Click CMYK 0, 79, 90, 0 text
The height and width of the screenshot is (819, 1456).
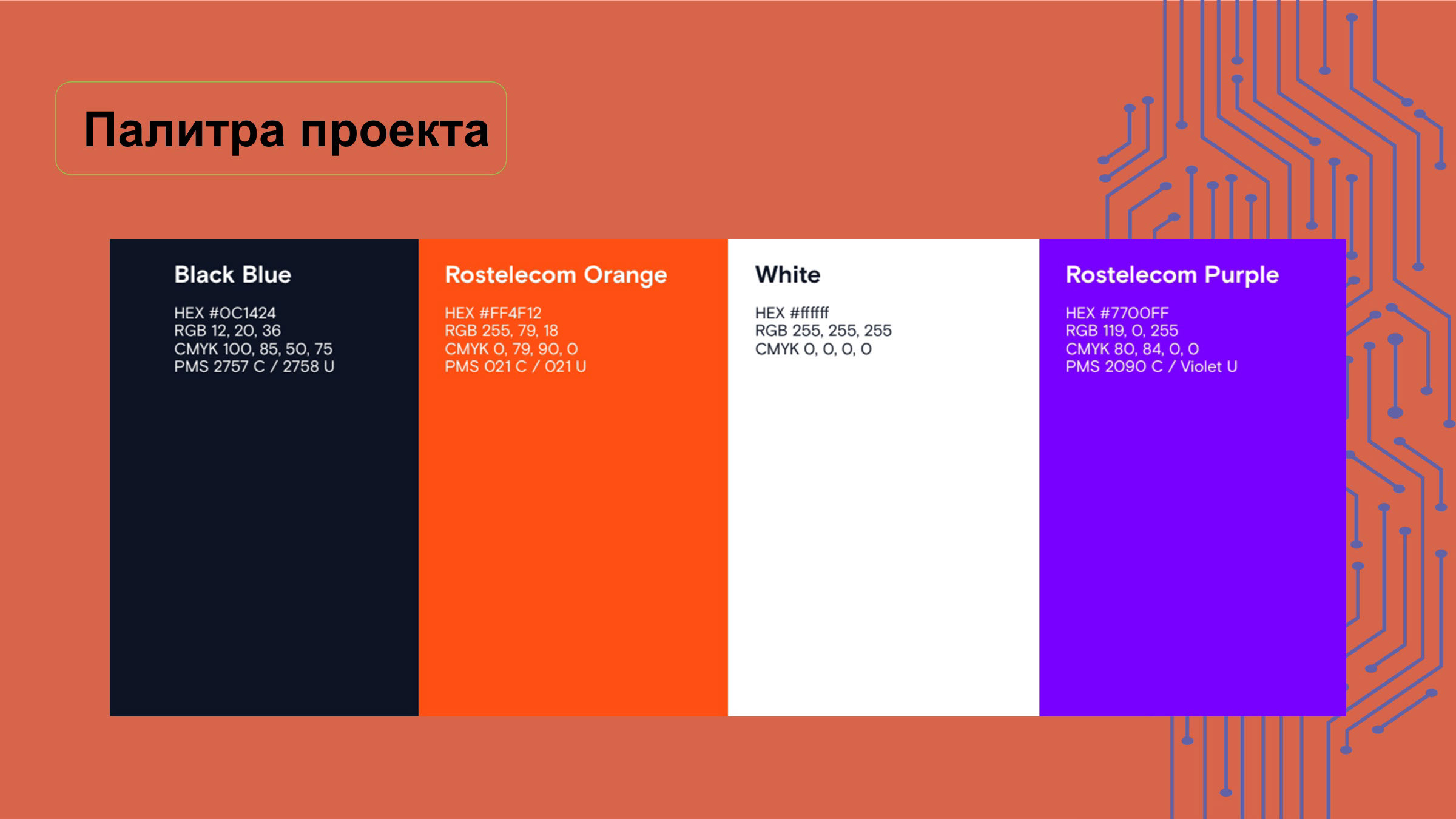(511, 349)
